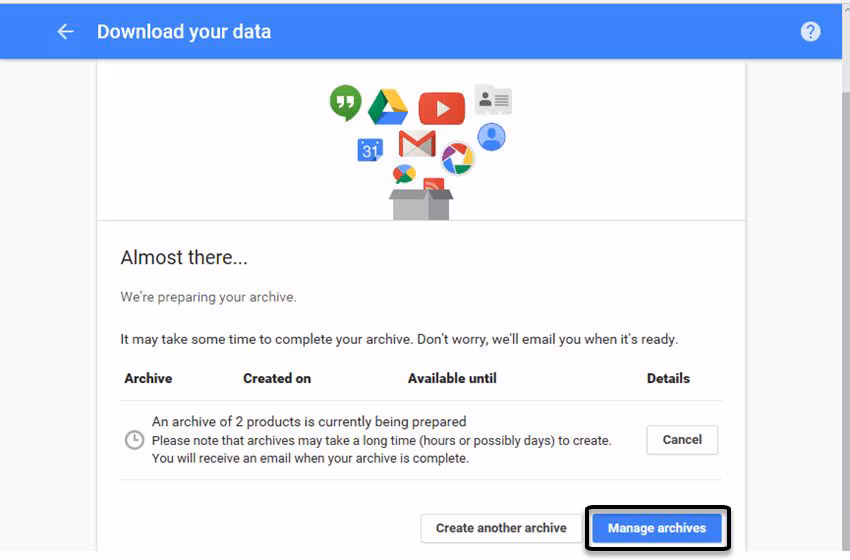850x560 pixels.
Task: Click the Contacts card icon
Action: [x=493, y=99]
